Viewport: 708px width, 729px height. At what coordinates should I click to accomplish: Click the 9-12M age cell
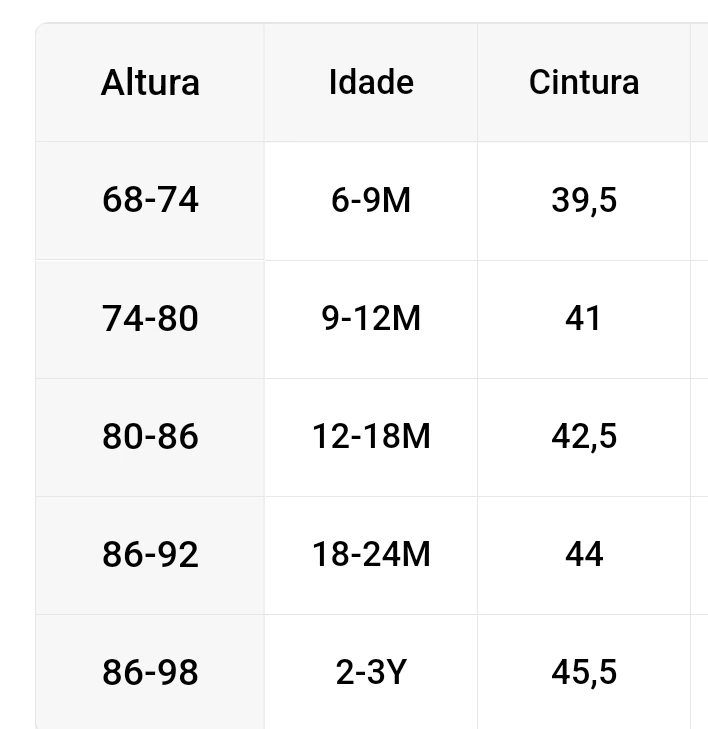371,319
